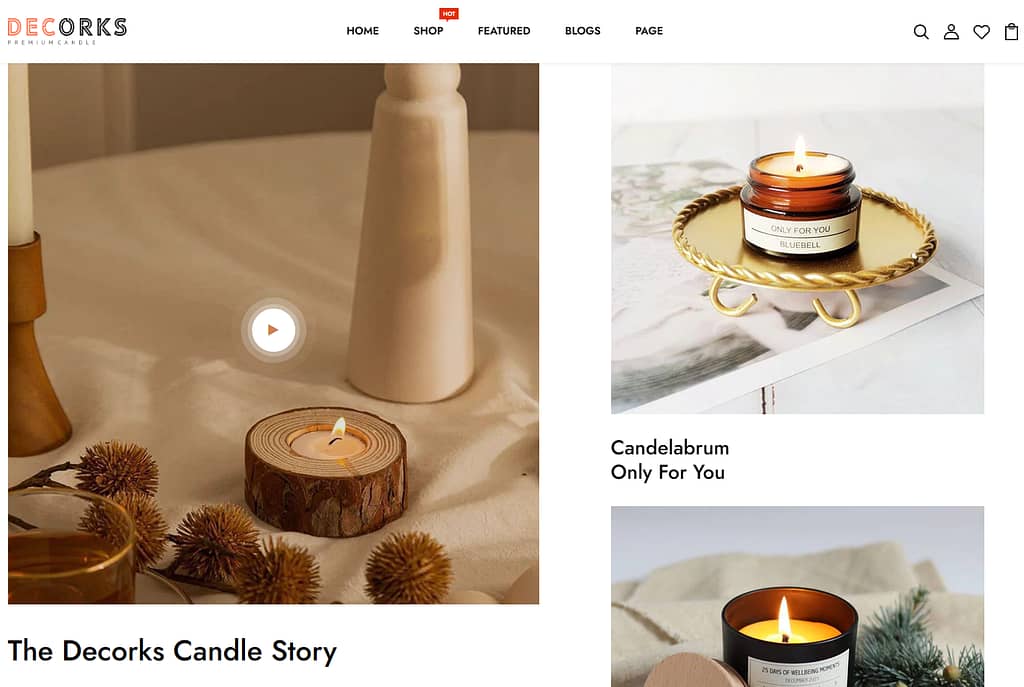Viewport: 1024px width, 687px height.
Task: Open the Shop menu
Action: pyautogui.click(x=428, y=31)
